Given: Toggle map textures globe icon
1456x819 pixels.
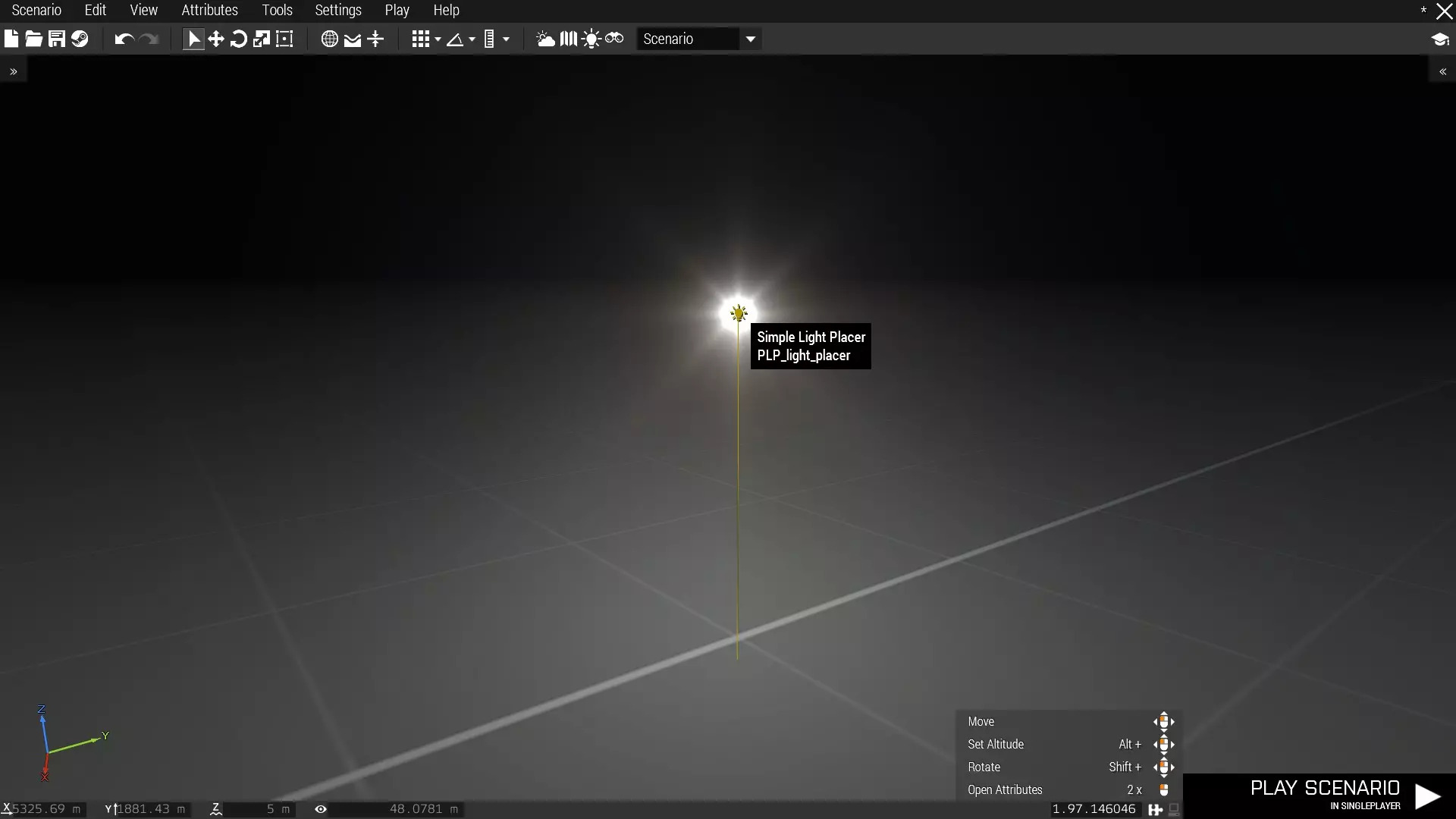Looking at the screenshot, I should [329, 39].
